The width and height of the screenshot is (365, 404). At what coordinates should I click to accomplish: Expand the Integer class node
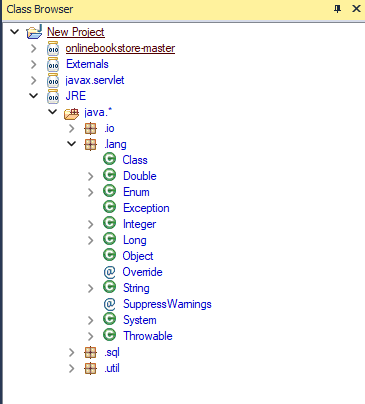[91, 224]
